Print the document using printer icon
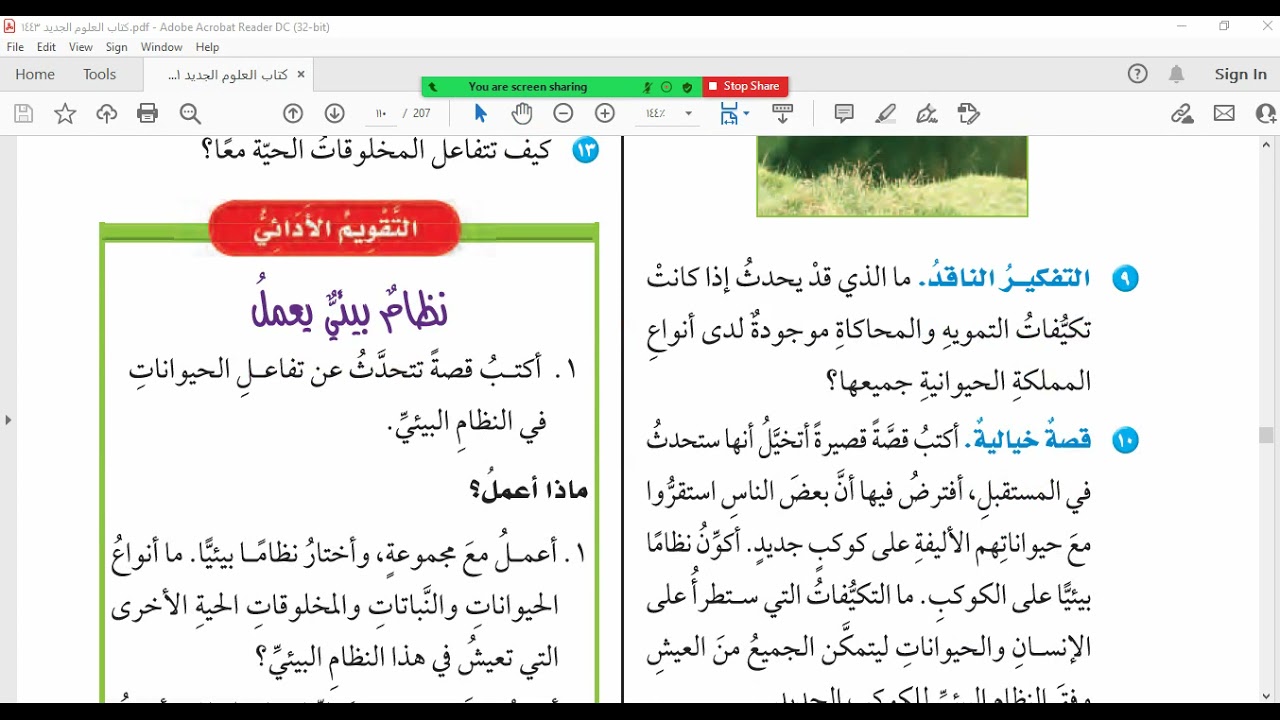 [148, 114]
